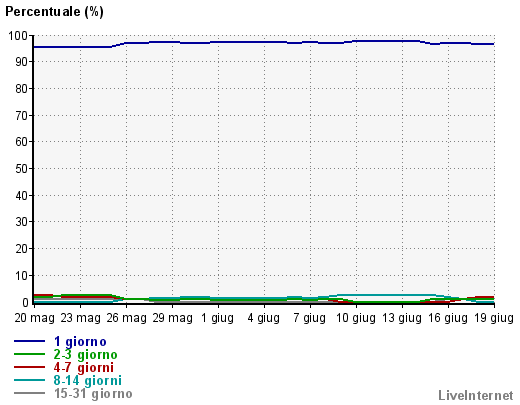Click the green '2-3 giorno' legend line
Image resolution: width=520 pixels, height=405 pixels.
click(29, 354)
